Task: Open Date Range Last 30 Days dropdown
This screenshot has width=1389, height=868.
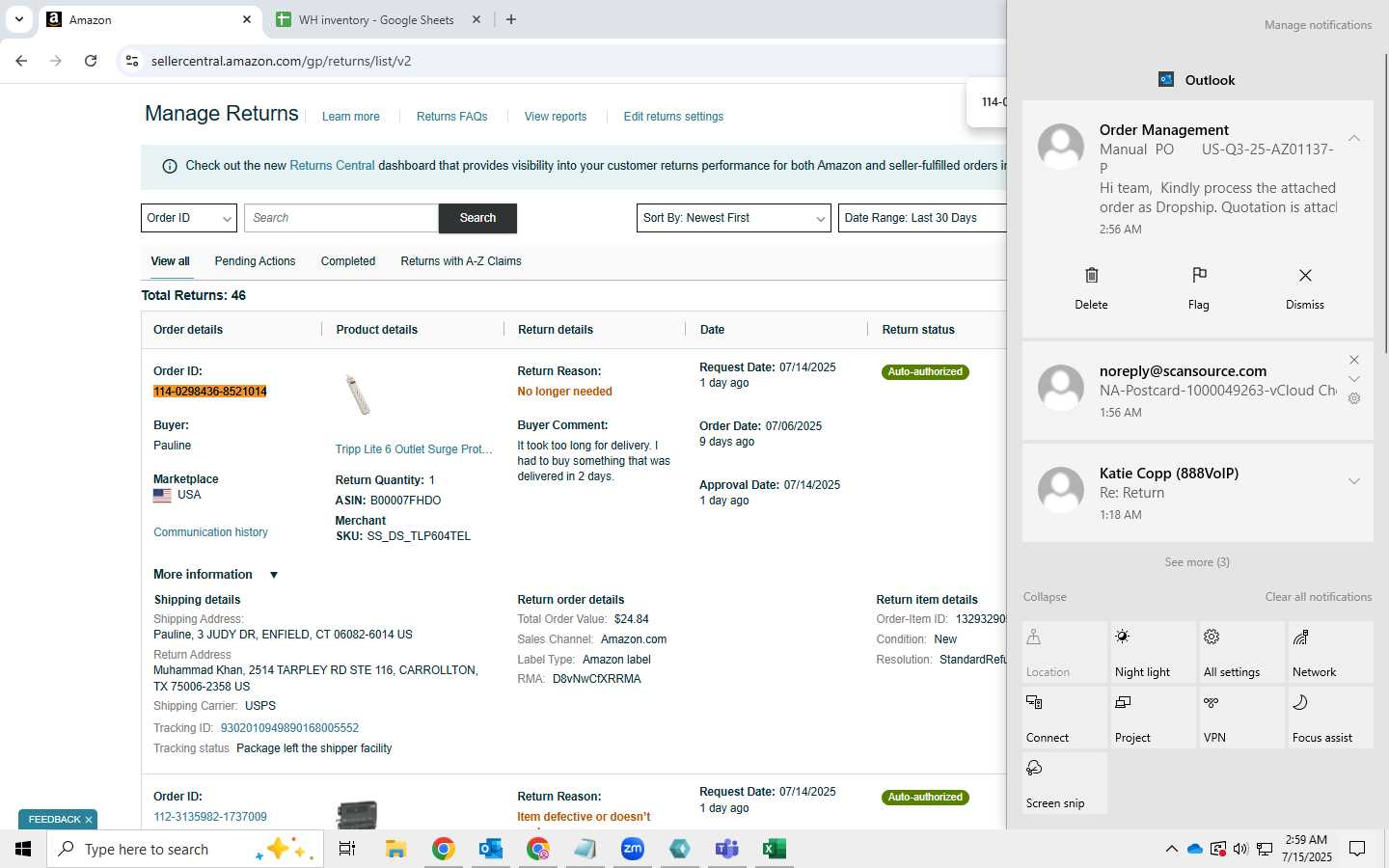Action: [x=922, y=218]
